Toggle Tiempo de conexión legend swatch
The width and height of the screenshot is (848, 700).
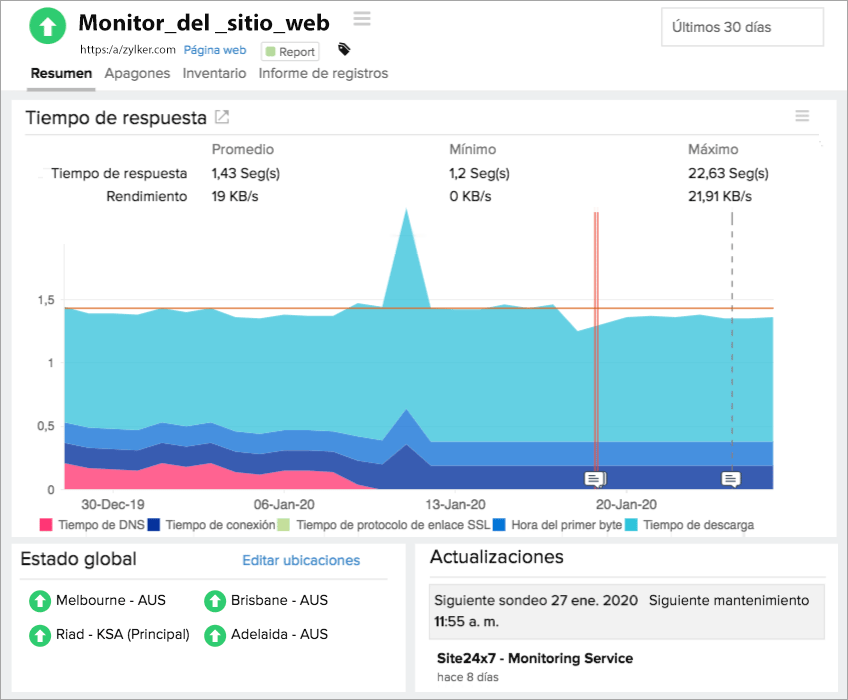coord(154,525)
